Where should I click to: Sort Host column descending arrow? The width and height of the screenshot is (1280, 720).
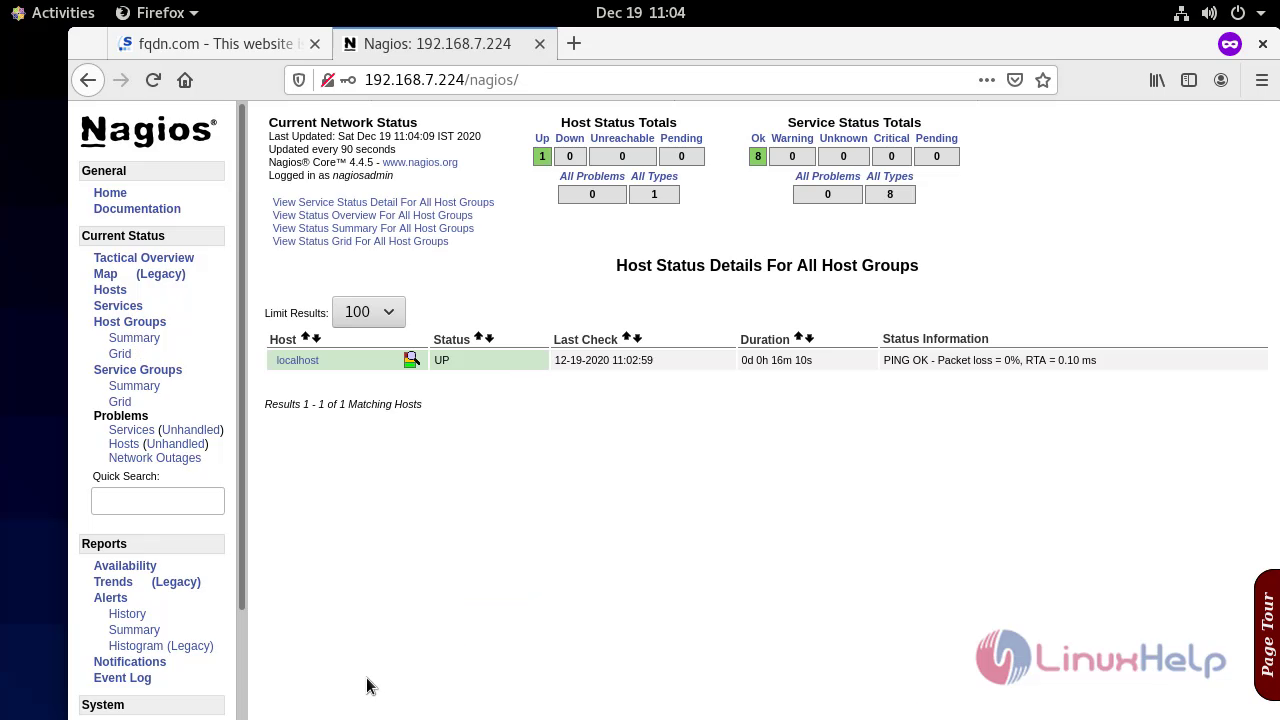[x=316, y=338]
